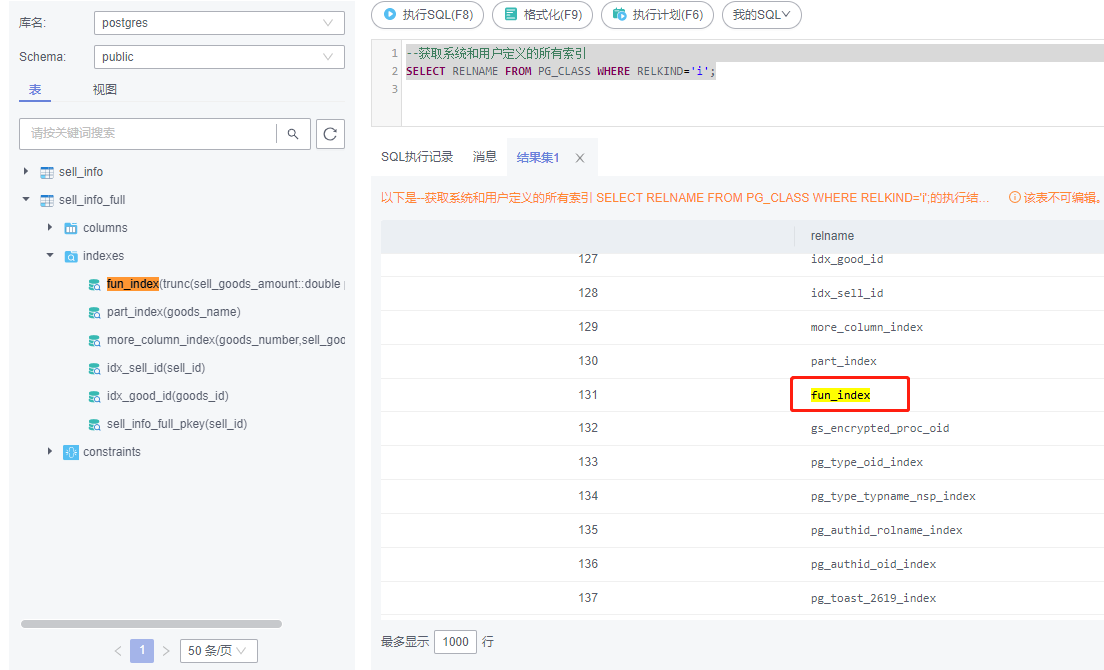Click the max rows input showing 1000
1104x670 pixels.
point(456,642)
